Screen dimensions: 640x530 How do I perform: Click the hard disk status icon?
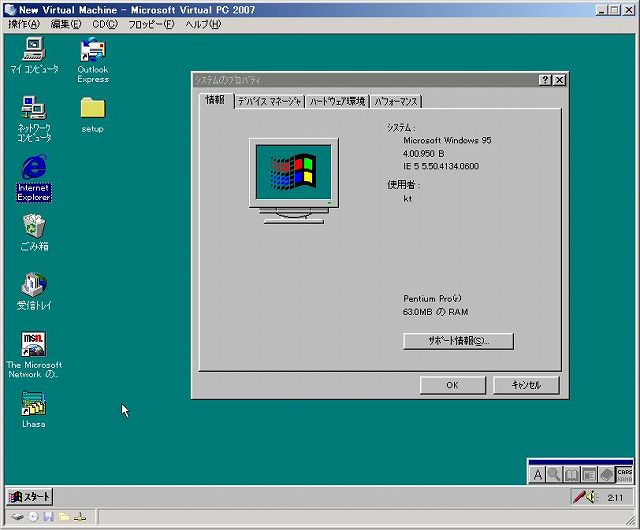coord(17,517)
